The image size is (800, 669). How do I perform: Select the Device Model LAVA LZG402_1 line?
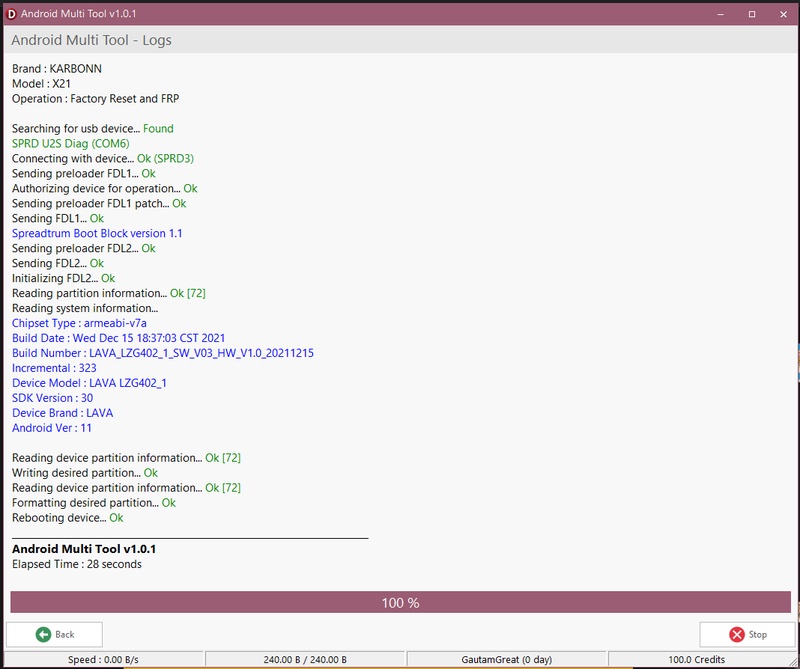pyautogui.click(x=89, y=383)
